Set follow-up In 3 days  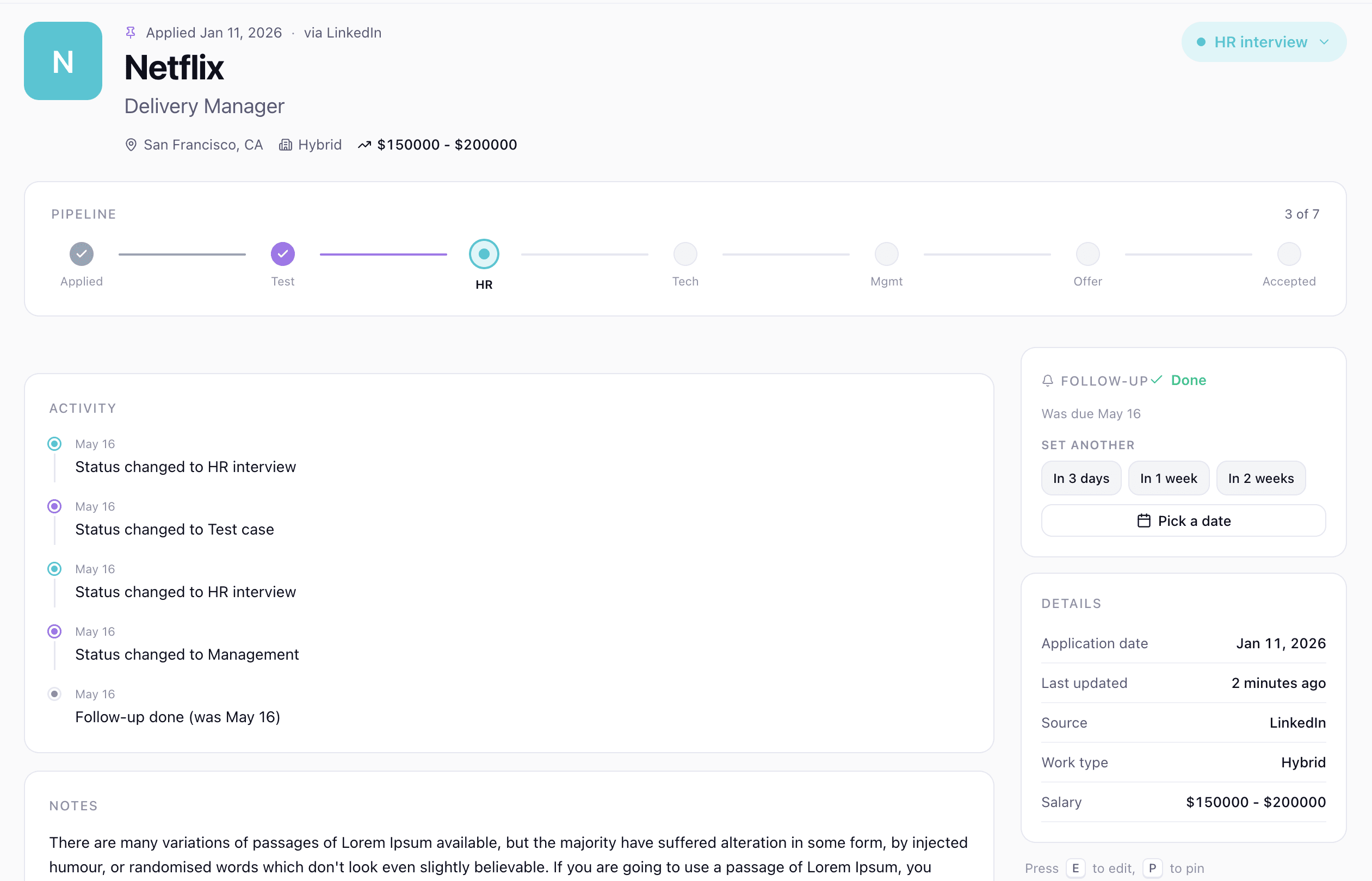click(1081, 478)
